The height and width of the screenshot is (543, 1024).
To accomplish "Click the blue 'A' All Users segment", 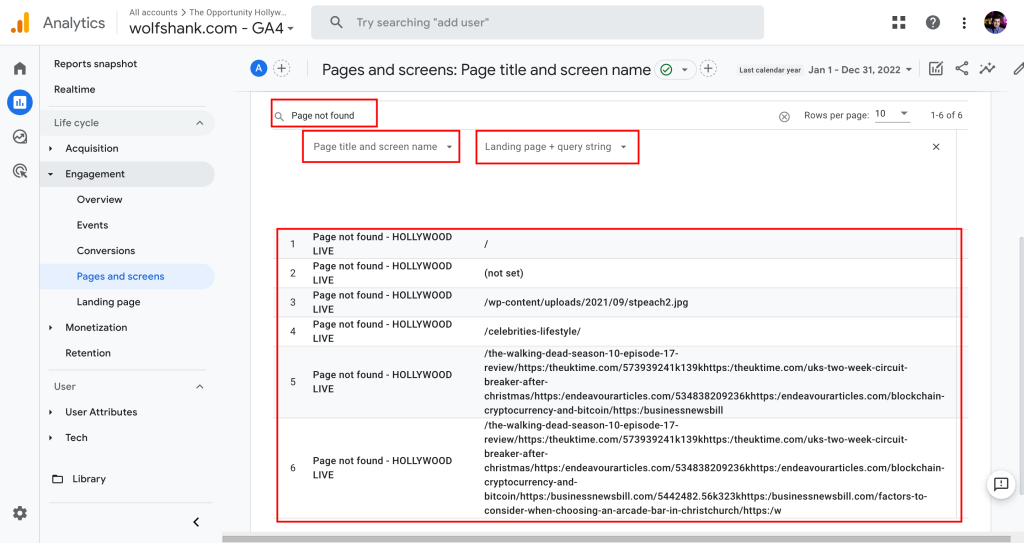I will tap(259, 68).
